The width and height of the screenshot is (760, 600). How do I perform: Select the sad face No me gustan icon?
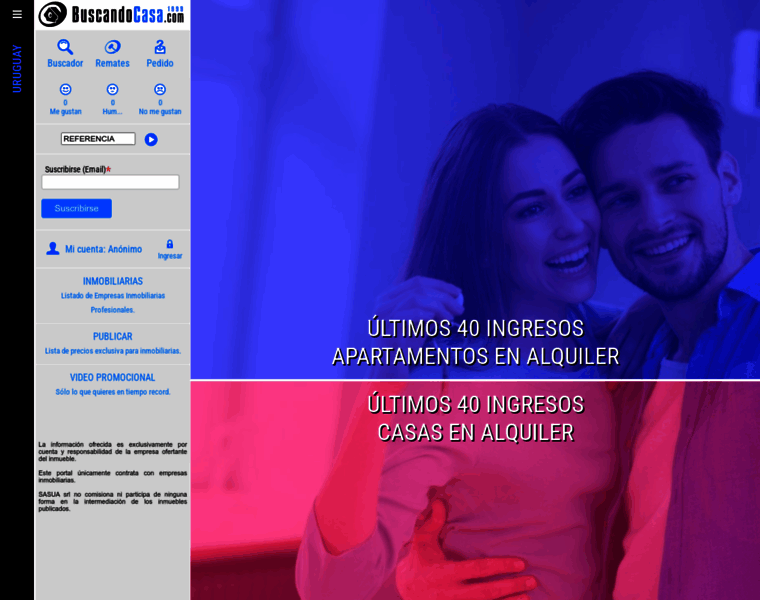click(x=160, y=89)
